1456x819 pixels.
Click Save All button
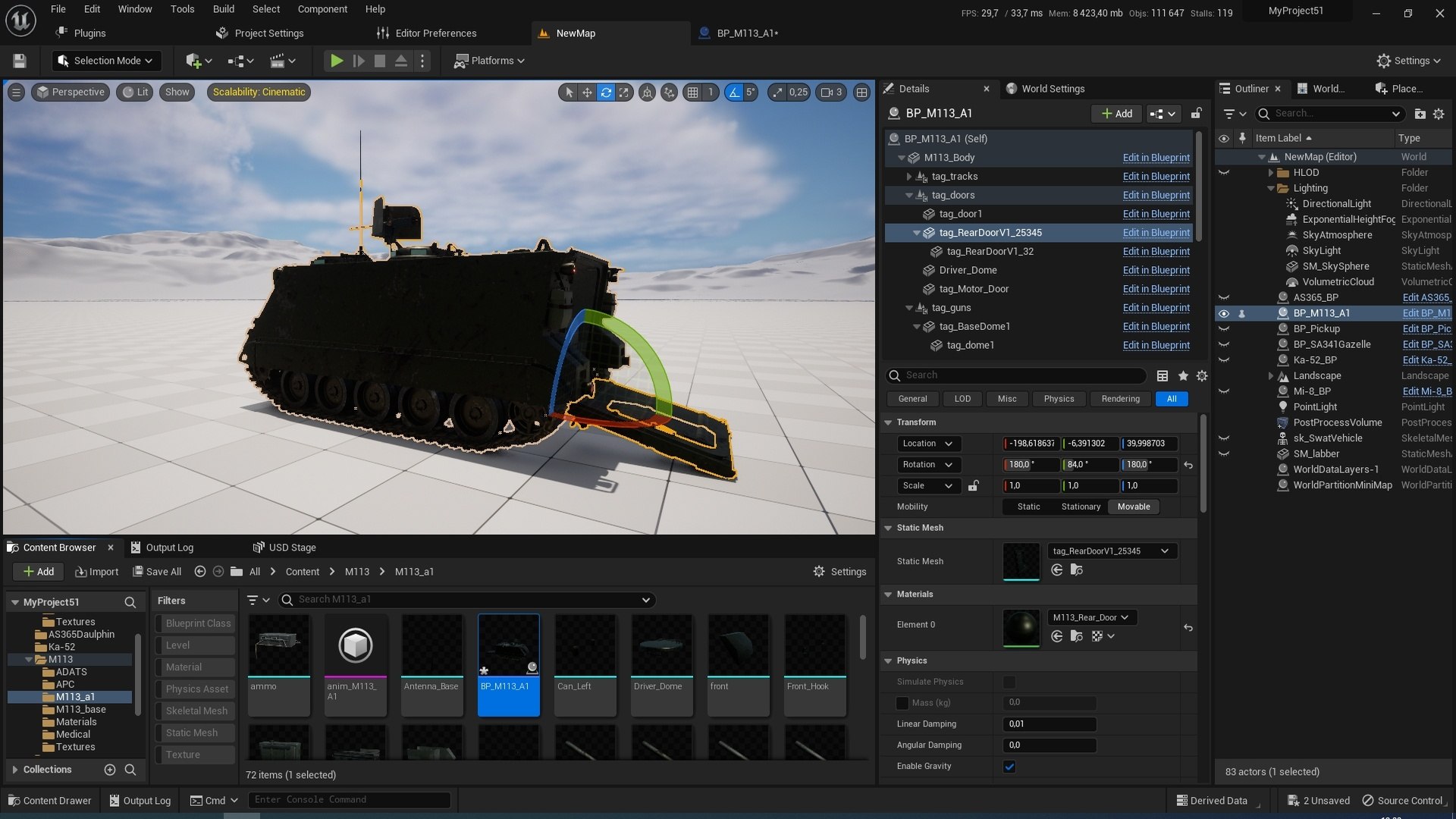click(x=157, y=572)
